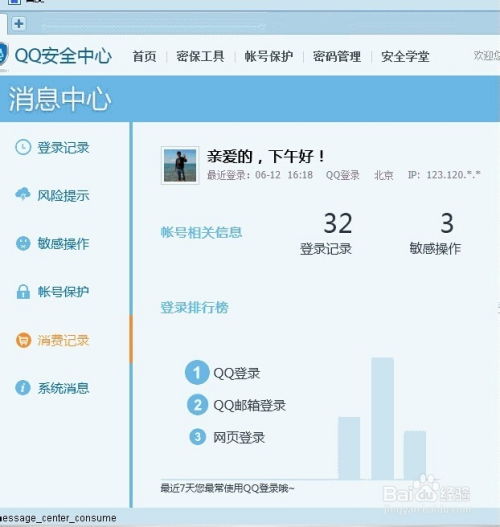Click the QQ安全中心 shield logo

tap(3, 55)
